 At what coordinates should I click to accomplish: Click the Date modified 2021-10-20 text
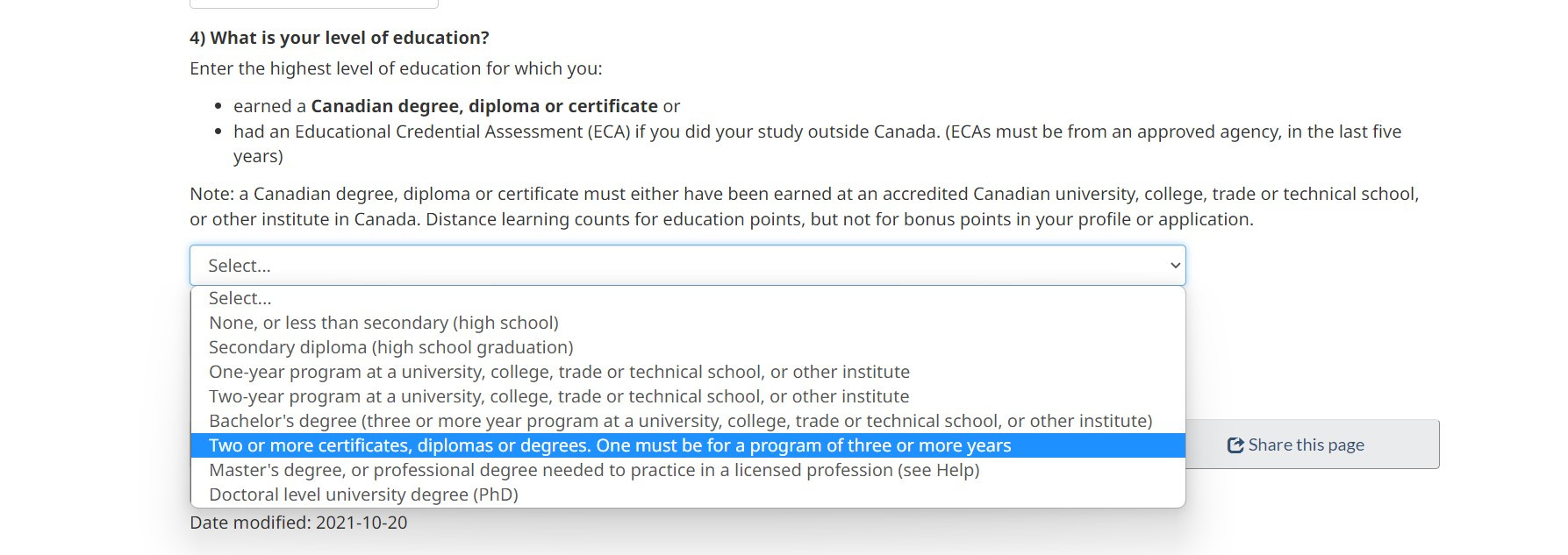[298, 523]
